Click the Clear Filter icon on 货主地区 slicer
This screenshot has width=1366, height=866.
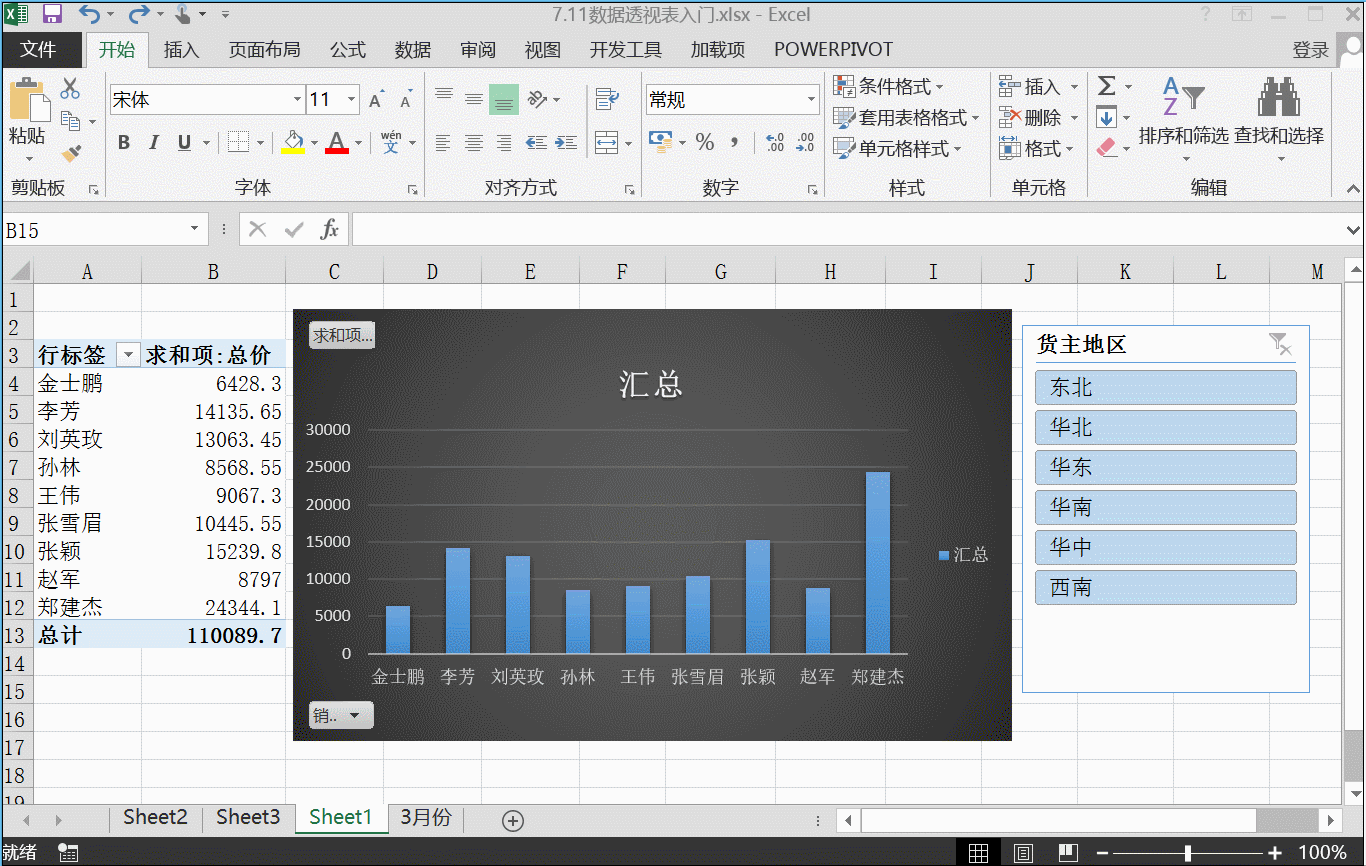pos(1280,345)
